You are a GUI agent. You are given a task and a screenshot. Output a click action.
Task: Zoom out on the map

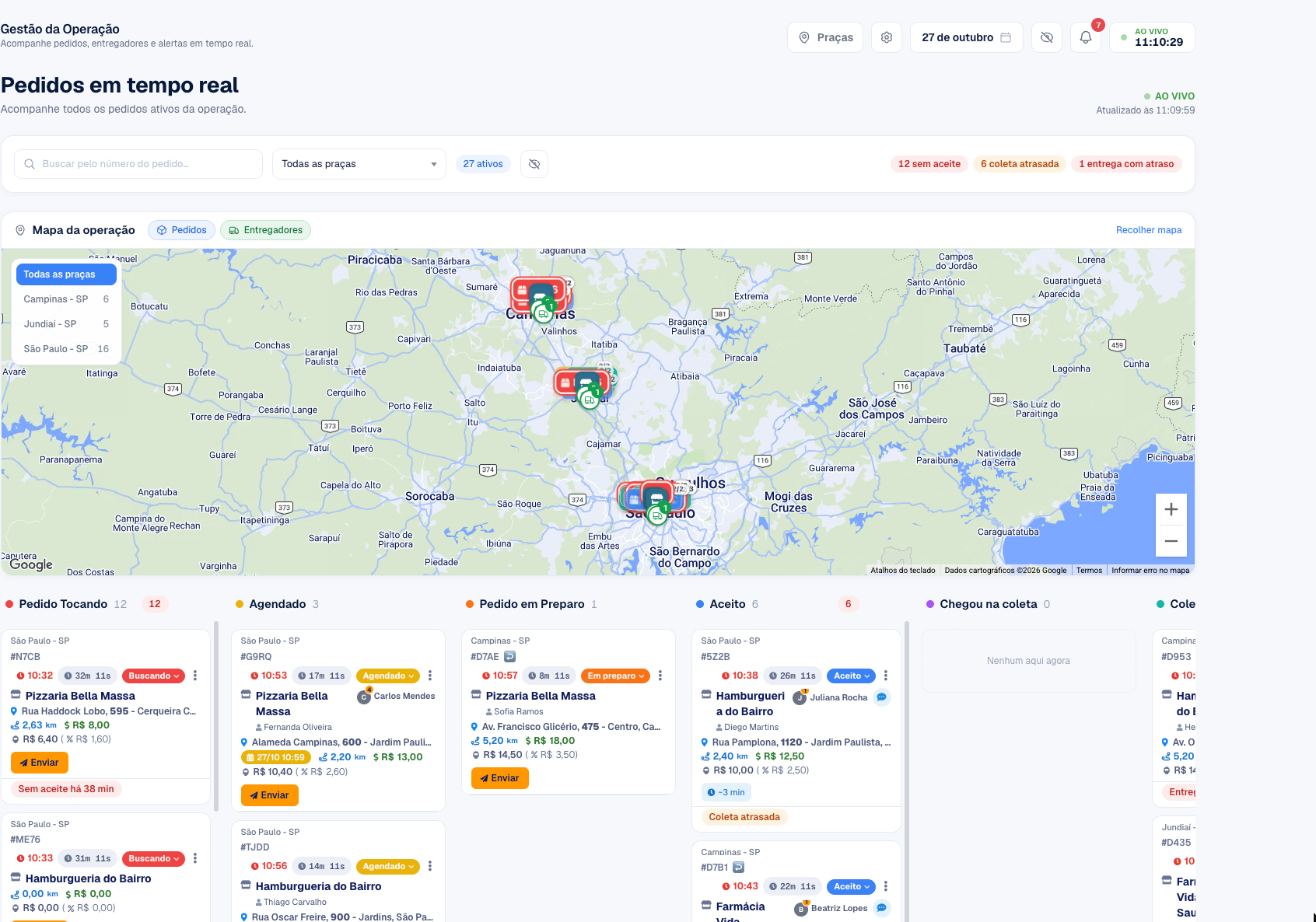[x=1171, y=541]
